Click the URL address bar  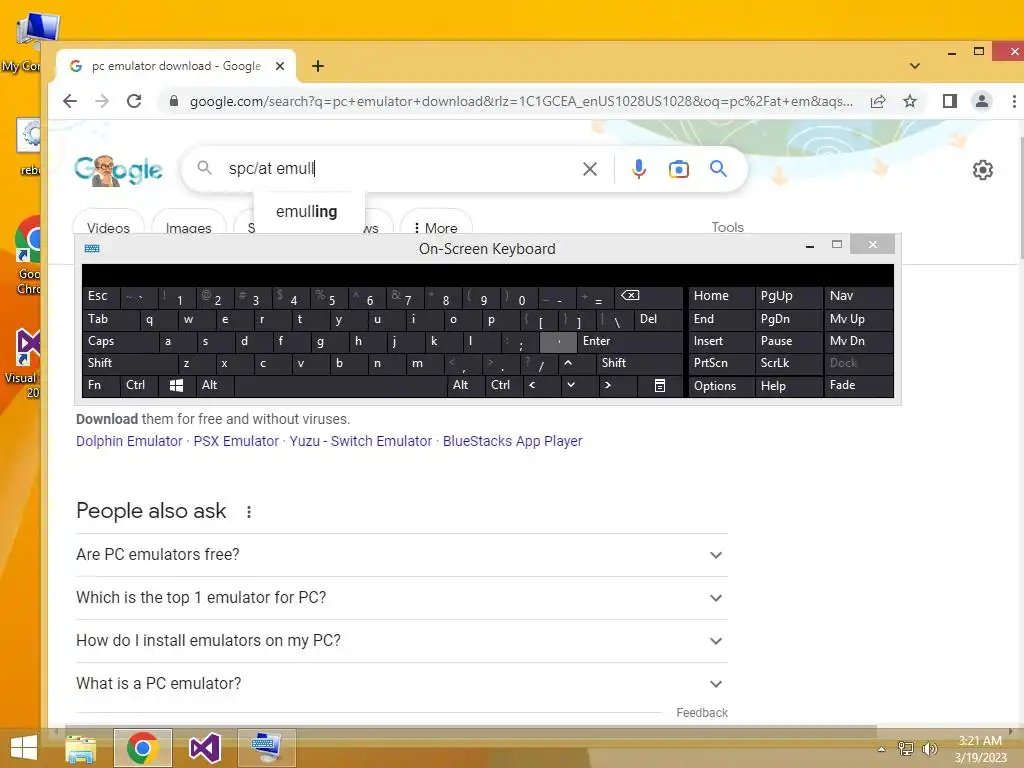click(x=521, y=101)
